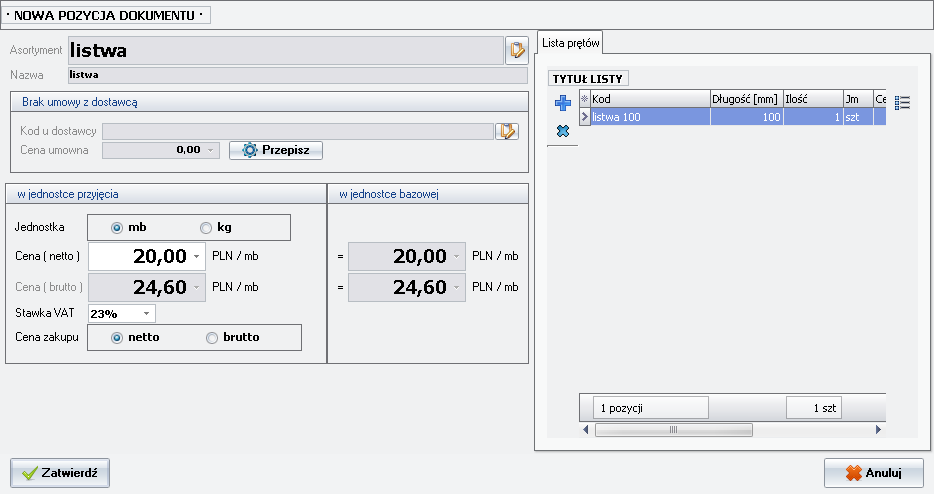Click the Kod u dostawcy browse icon

[508, 130]
